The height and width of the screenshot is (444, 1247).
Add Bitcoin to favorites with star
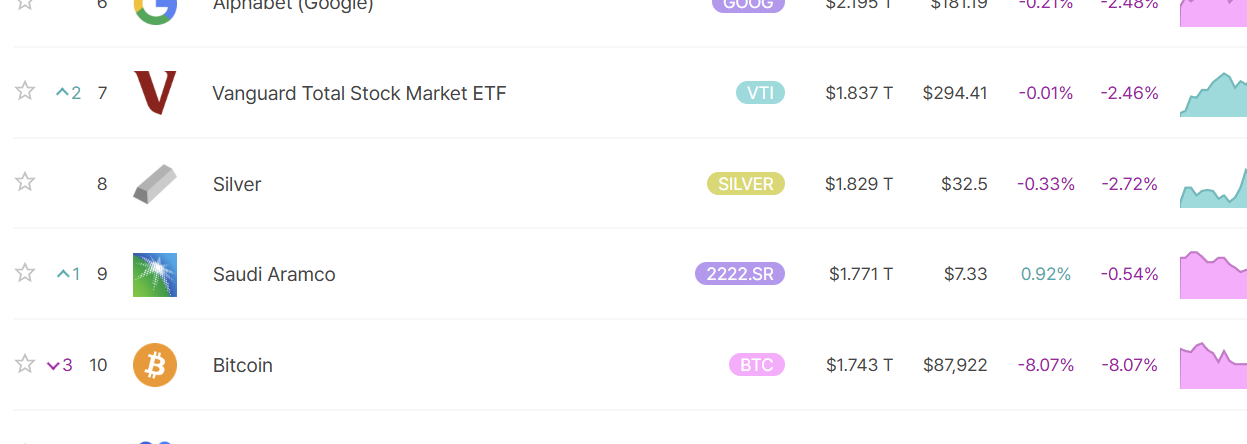pyautogui.click(x=25, y=364)
